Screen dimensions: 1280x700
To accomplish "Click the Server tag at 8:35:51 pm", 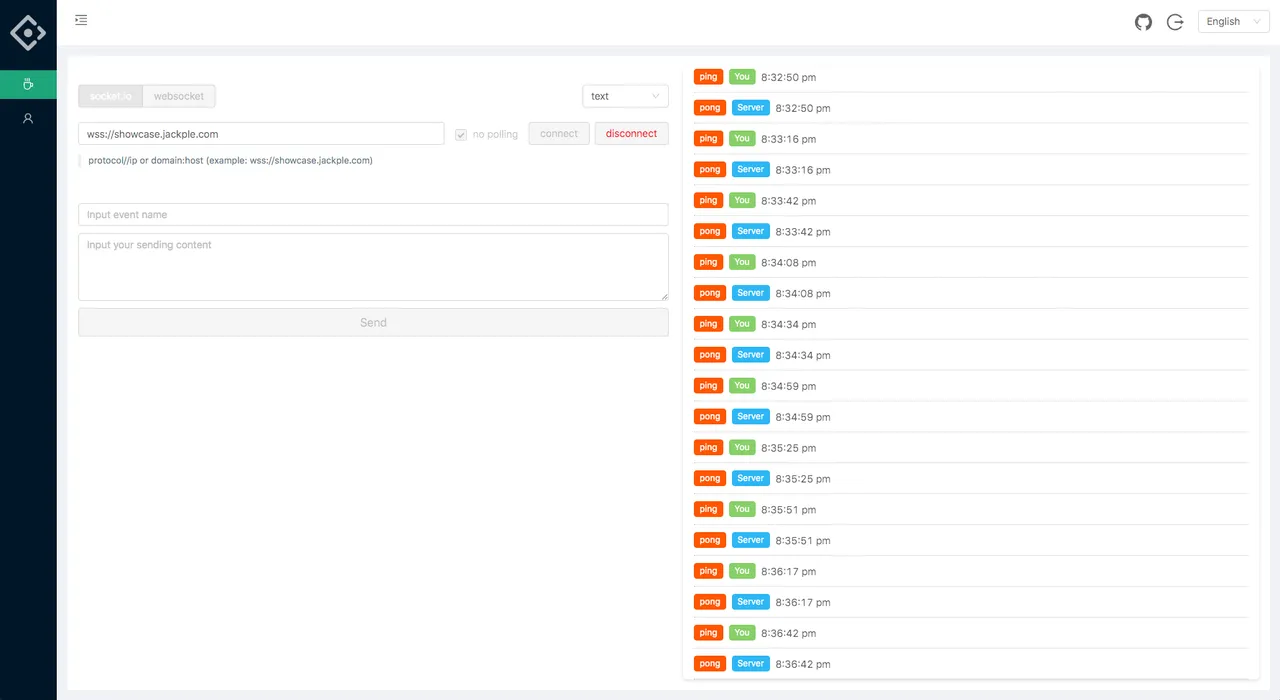I will (751, 540).
